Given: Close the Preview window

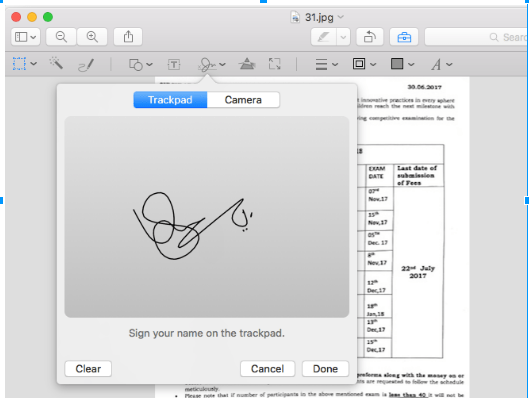Looking at the screenshot, I should pos(16,17).
